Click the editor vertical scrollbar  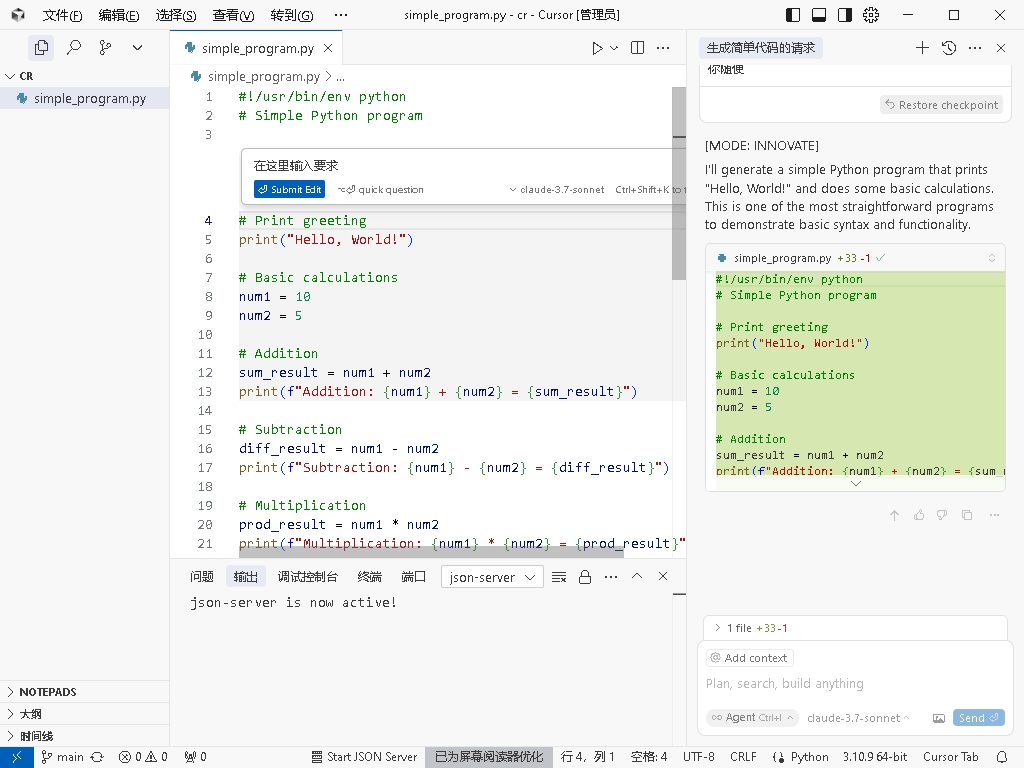679,183
